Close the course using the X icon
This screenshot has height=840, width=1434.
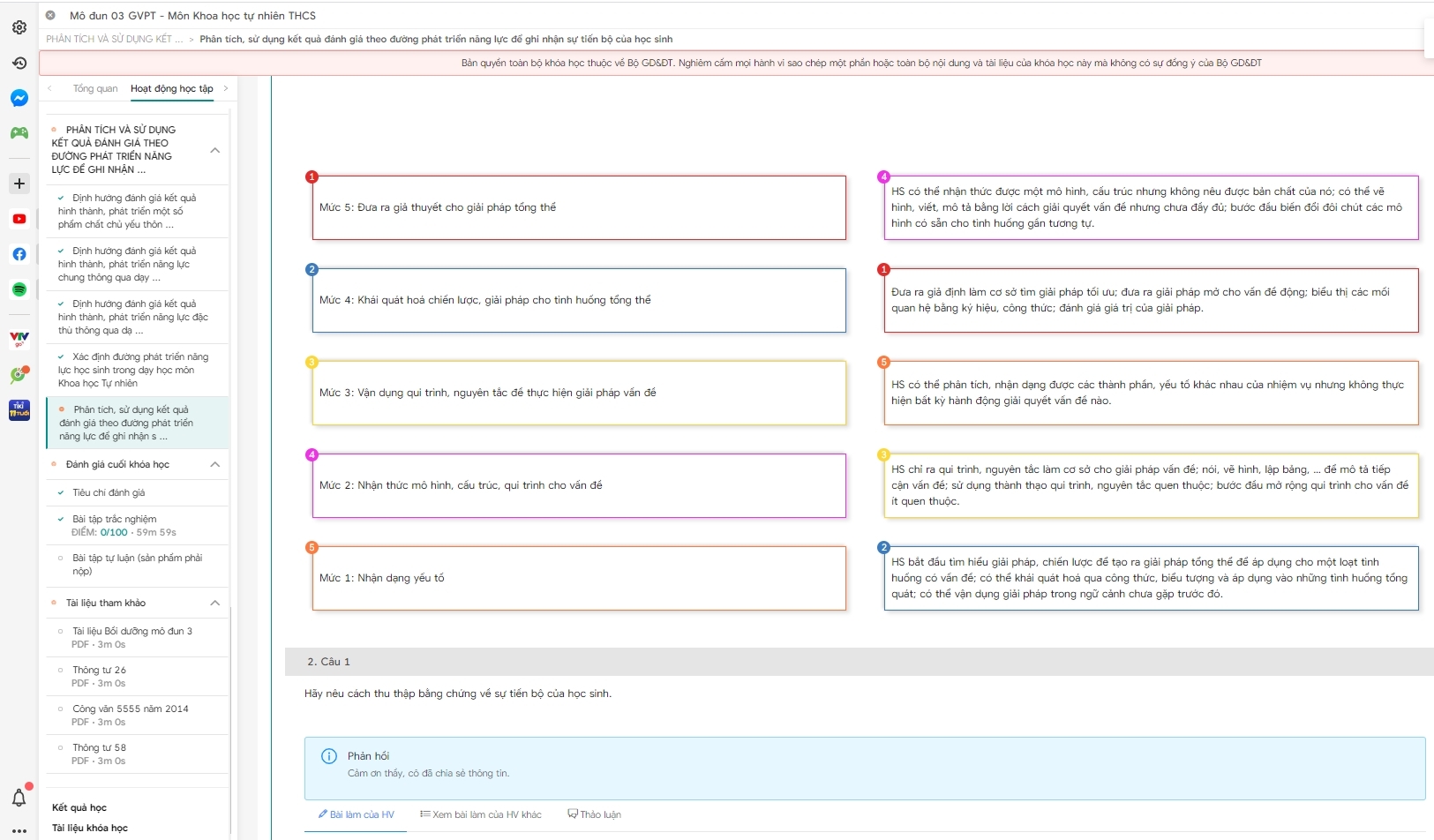(50, 15)
